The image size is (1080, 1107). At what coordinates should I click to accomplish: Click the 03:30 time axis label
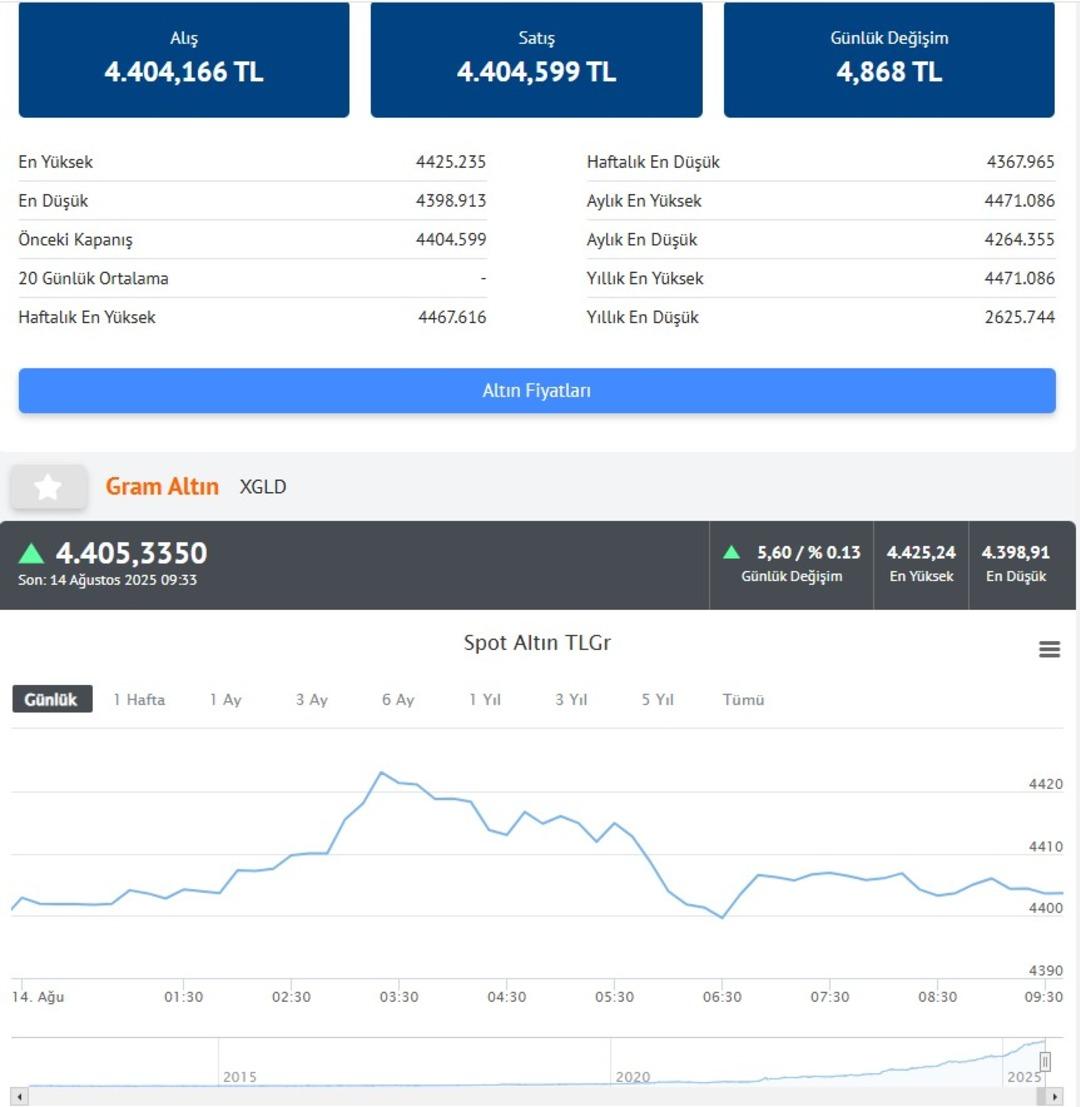click(399, 997)
